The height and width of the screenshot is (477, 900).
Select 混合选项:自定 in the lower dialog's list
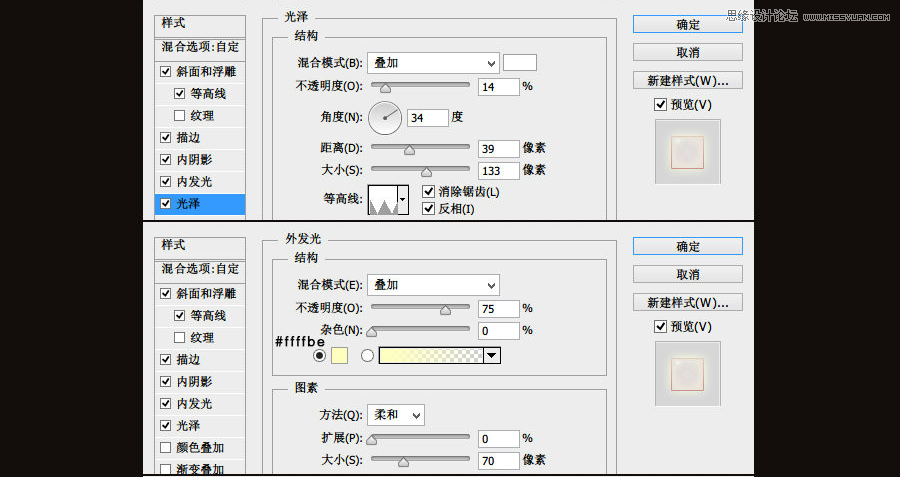(201, 269)
